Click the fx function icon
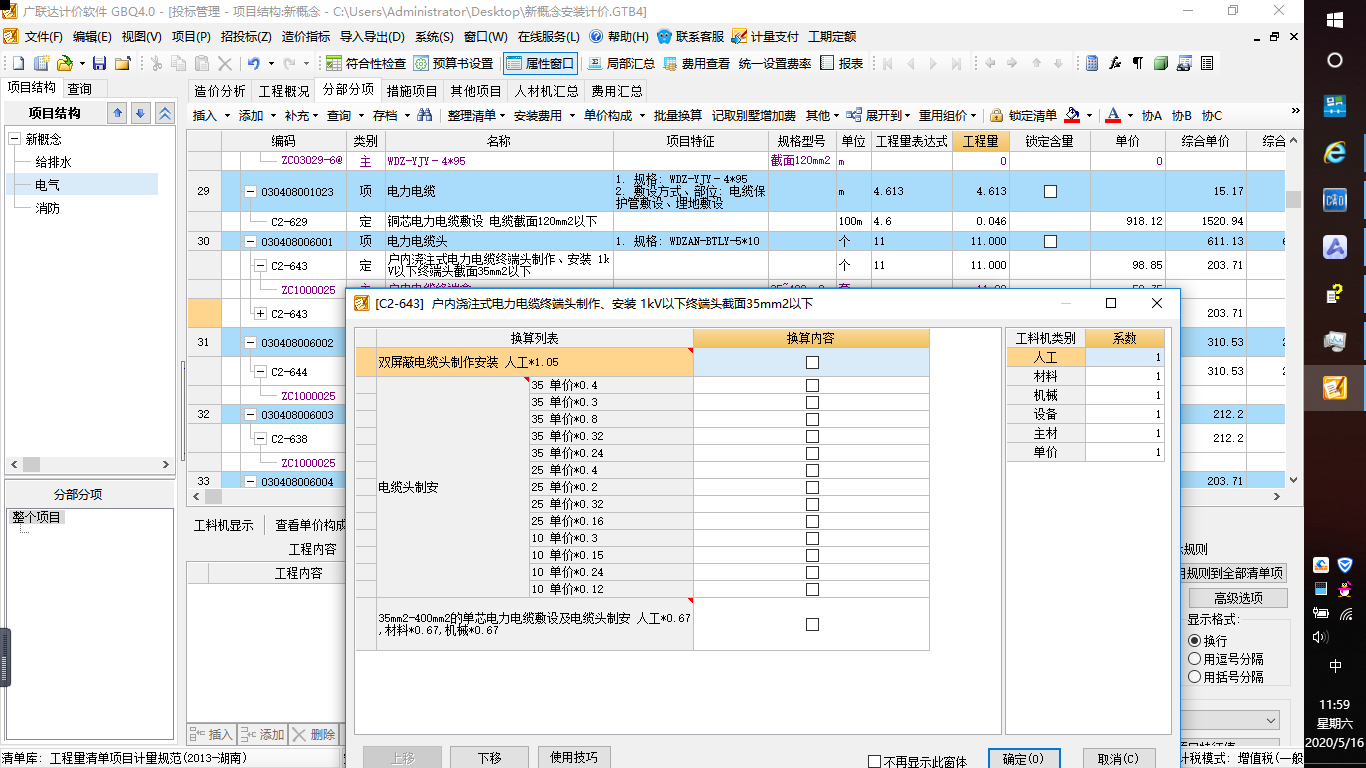Screen dimensions: 1366x768 click(x=1115, y=63)
